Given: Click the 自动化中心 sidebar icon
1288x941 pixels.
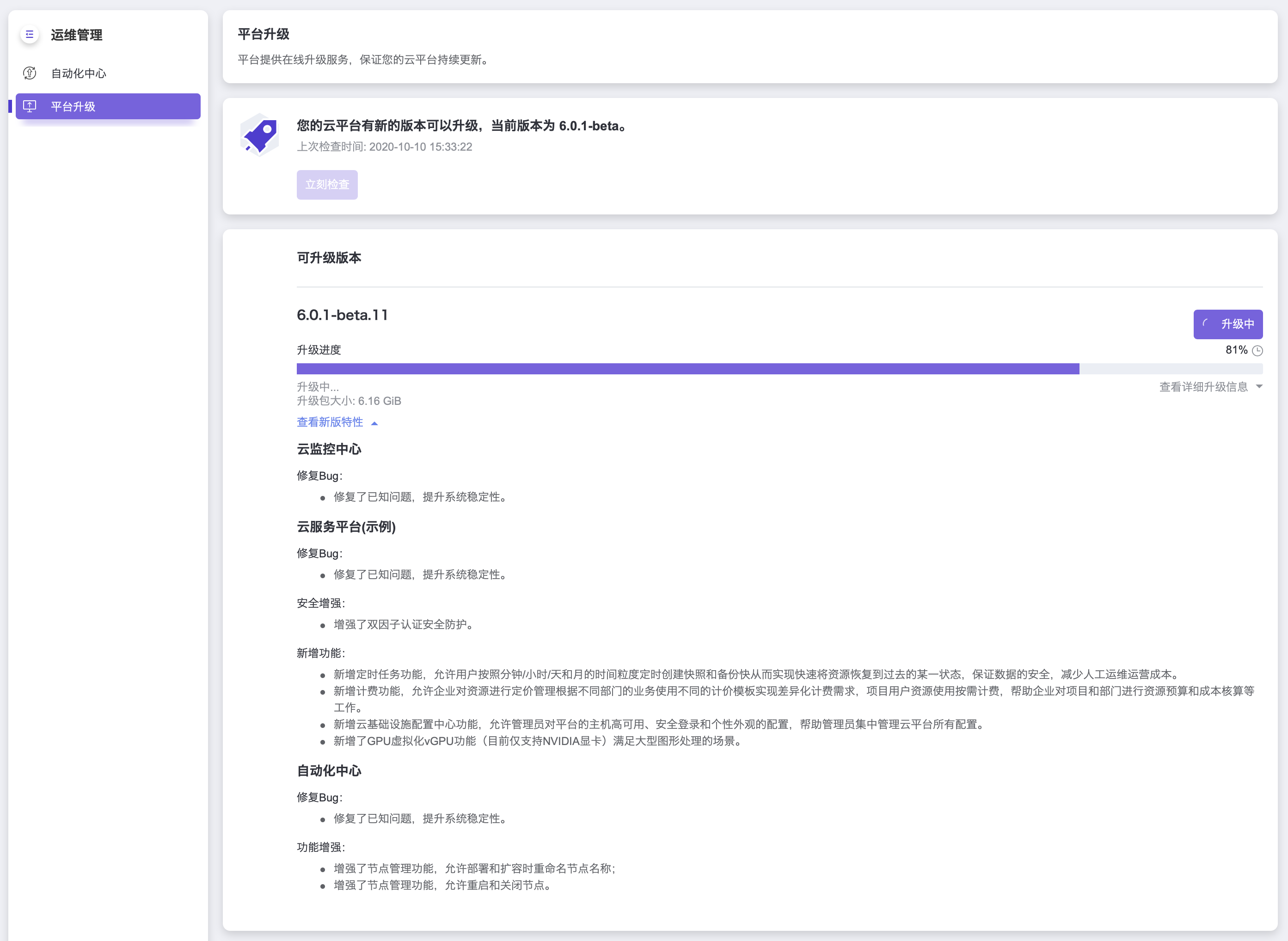Looking at the screenshot, I should tap(30, 73).
